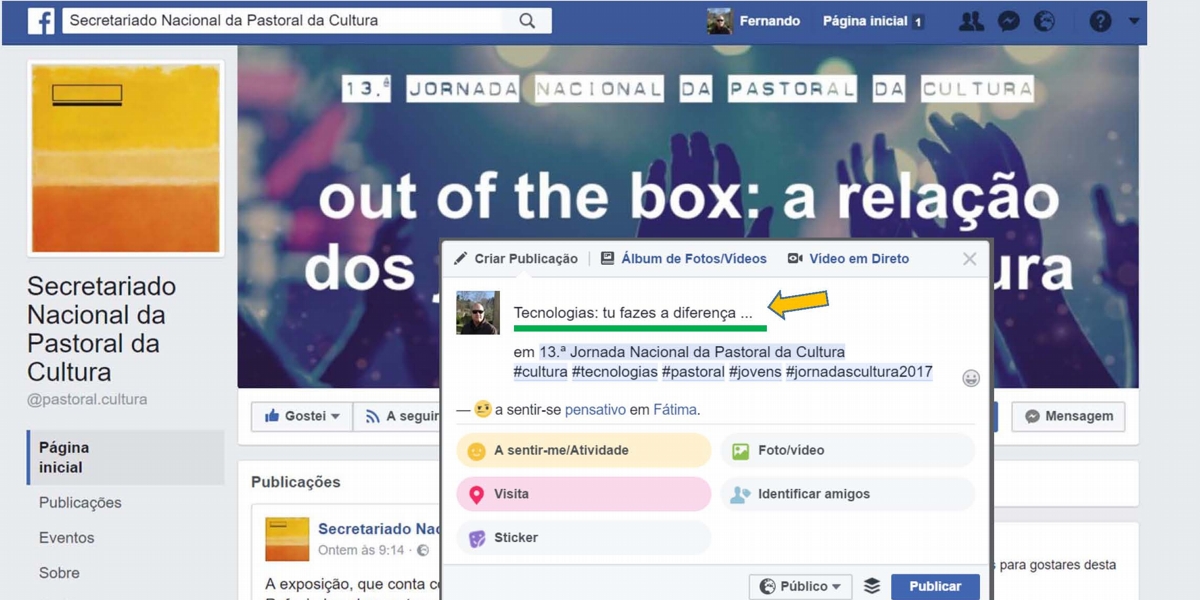
Task: Click the search magnifier icon
Action: click(x=527, y=21)
